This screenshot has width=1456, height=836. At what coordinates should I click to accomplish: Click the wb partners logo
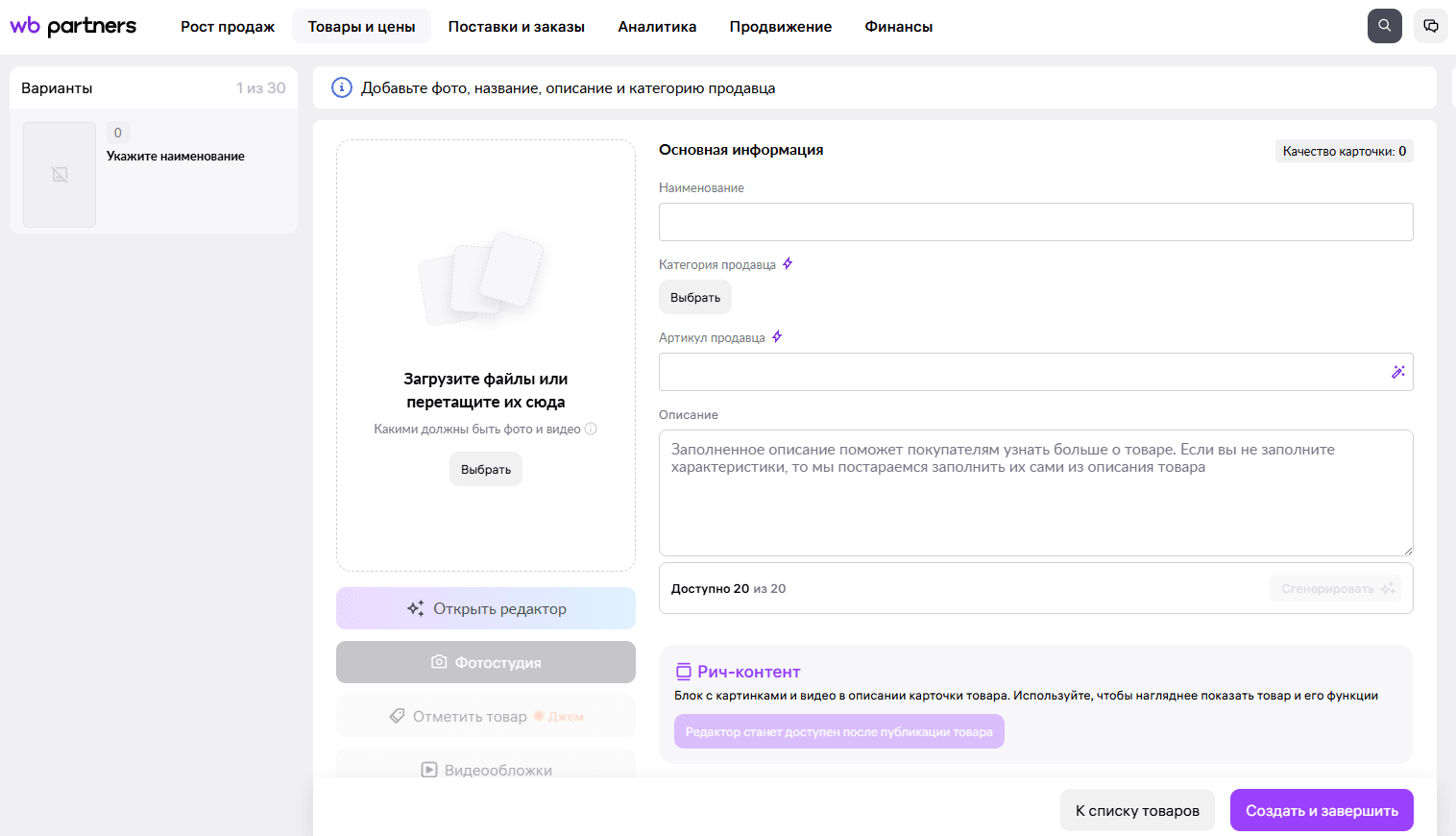pos(73,26)
